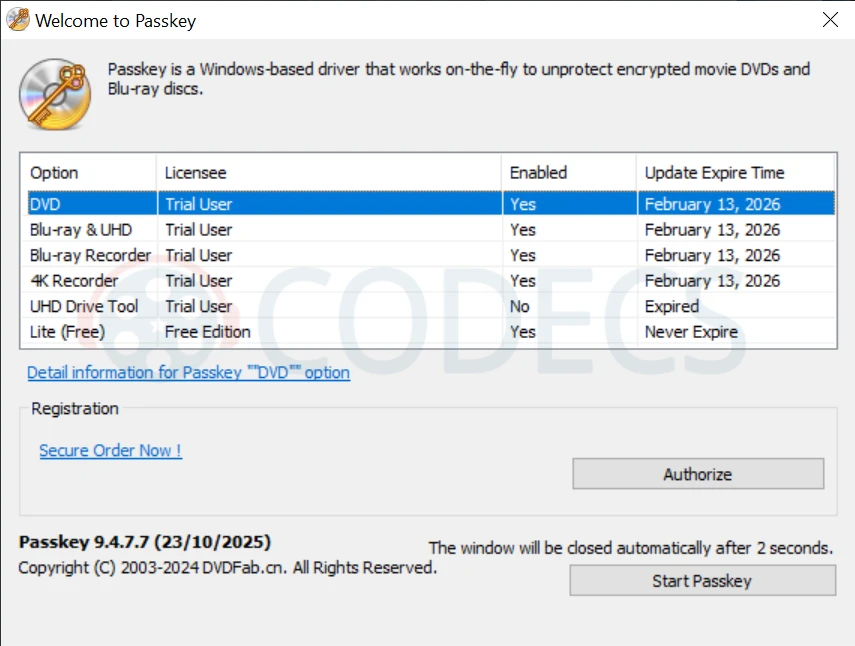The image size is (855, 646).
Task: Click the Licensee column header
Action: 196,173
